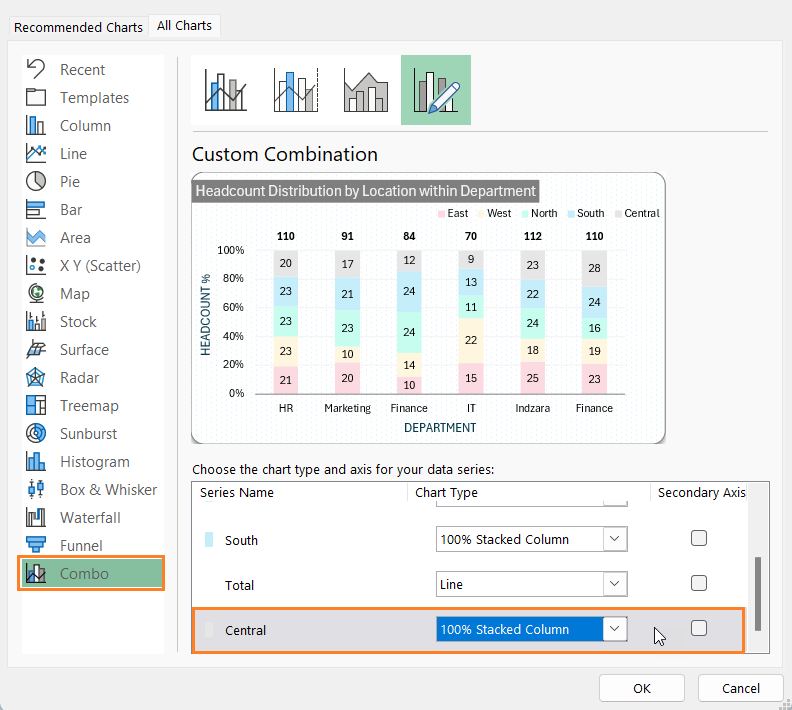Pick the Line chart icon
The width and height of the screenshot is (792, 710).
point(36,153)
